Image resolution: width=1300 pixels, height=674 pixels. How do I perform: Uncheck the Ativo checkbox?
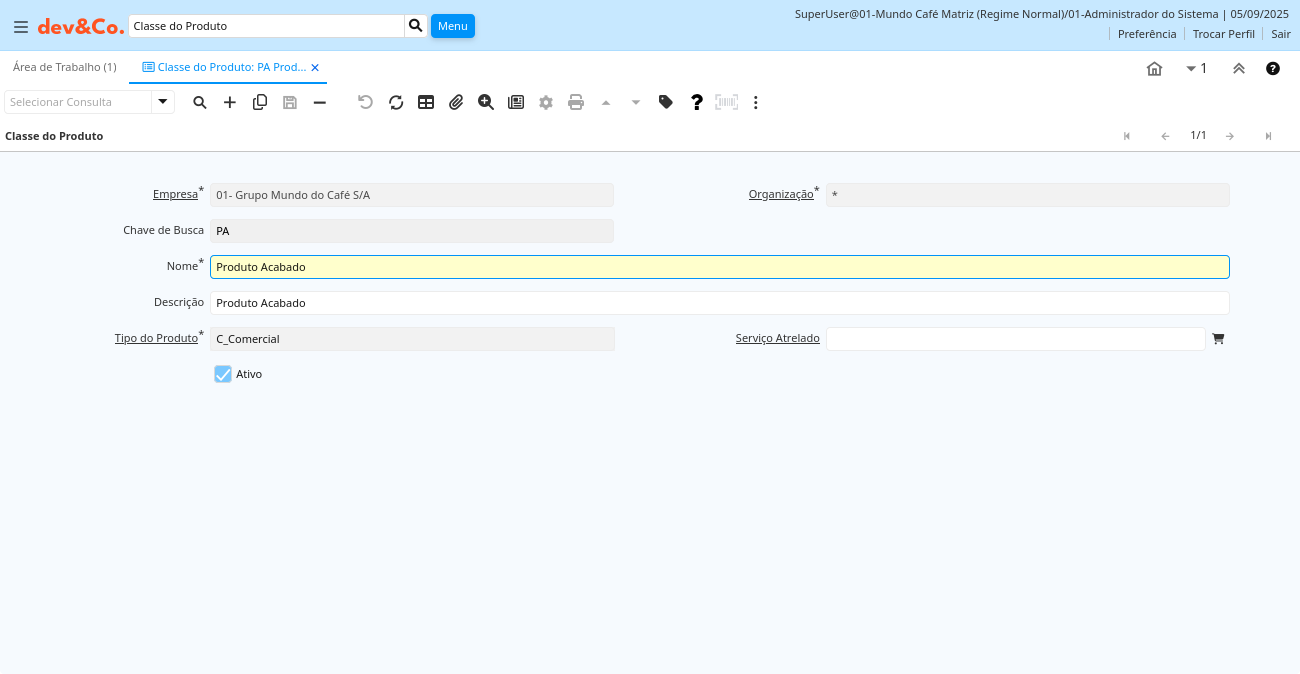(x=223, y=374)
